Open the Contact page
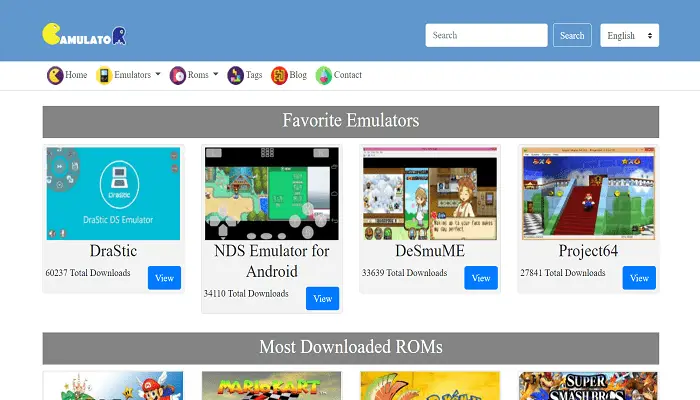700x400 pixels. [x=348, y=75]
